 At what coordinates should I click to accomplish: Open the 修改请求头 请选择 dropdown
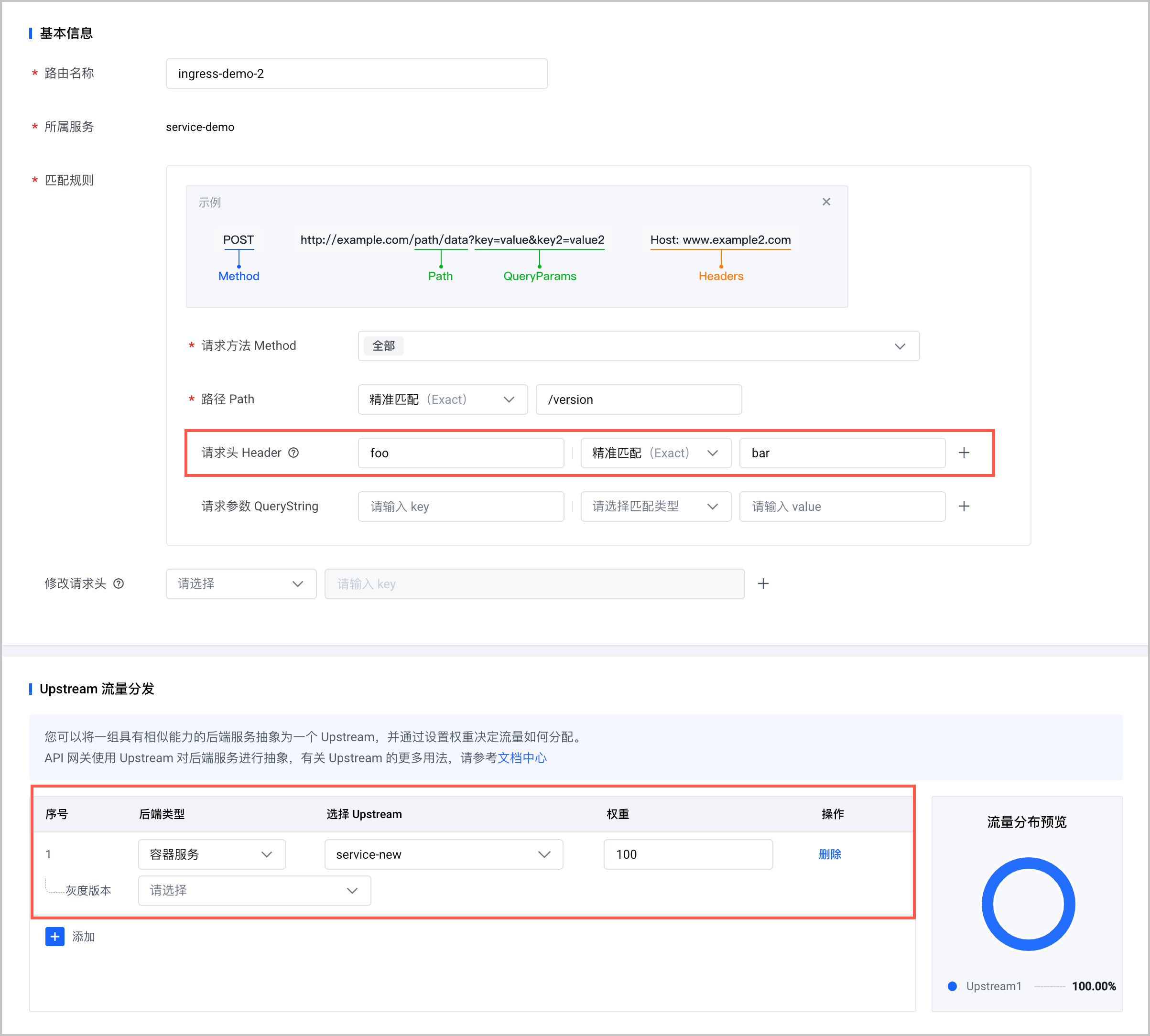tap(241, 584)
